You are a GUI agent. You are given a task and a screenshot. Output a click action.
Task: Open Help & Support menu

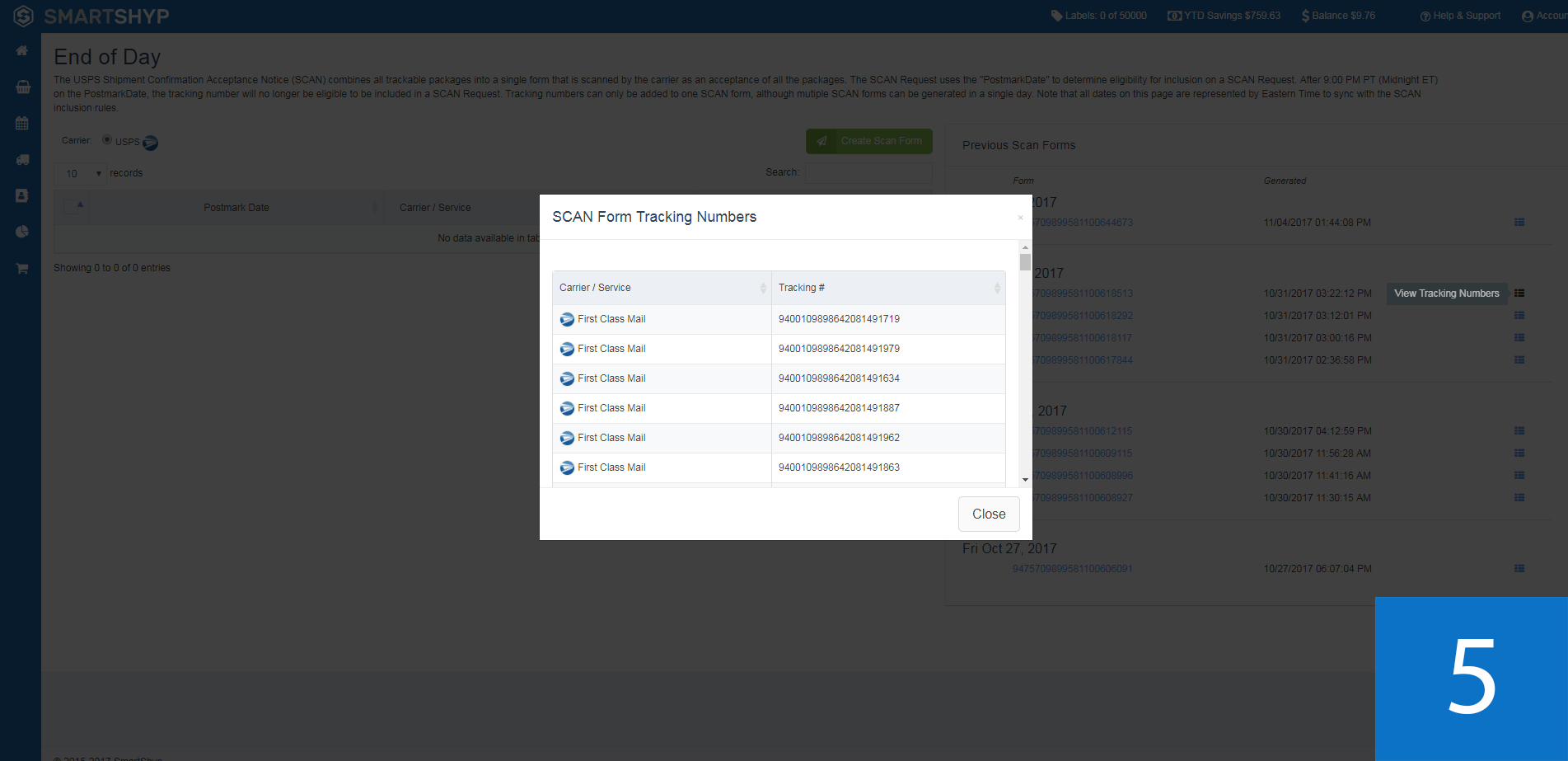[1460, 16]
